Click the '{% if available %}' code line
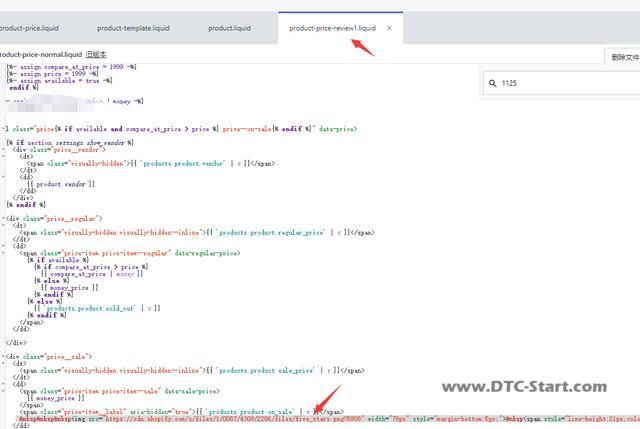This screenshot has width=640, height=429. pos(58,260)
